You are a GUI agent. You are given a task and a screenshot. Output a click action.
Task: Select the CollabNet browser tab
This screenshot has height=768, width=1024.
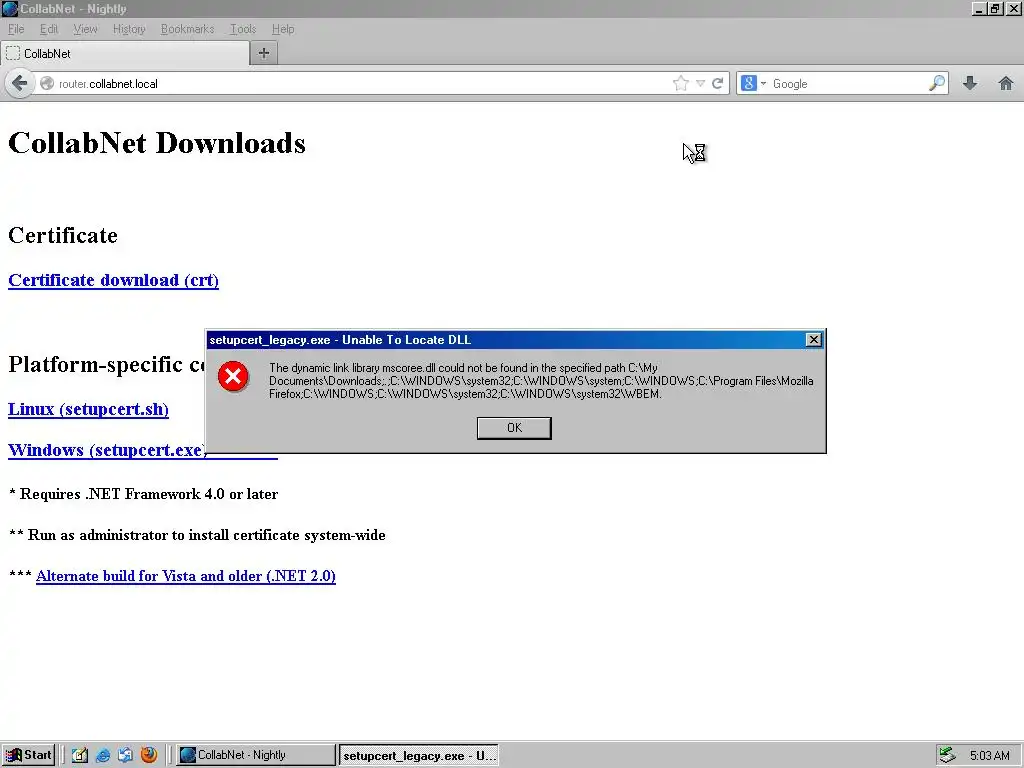coord(125,54)
